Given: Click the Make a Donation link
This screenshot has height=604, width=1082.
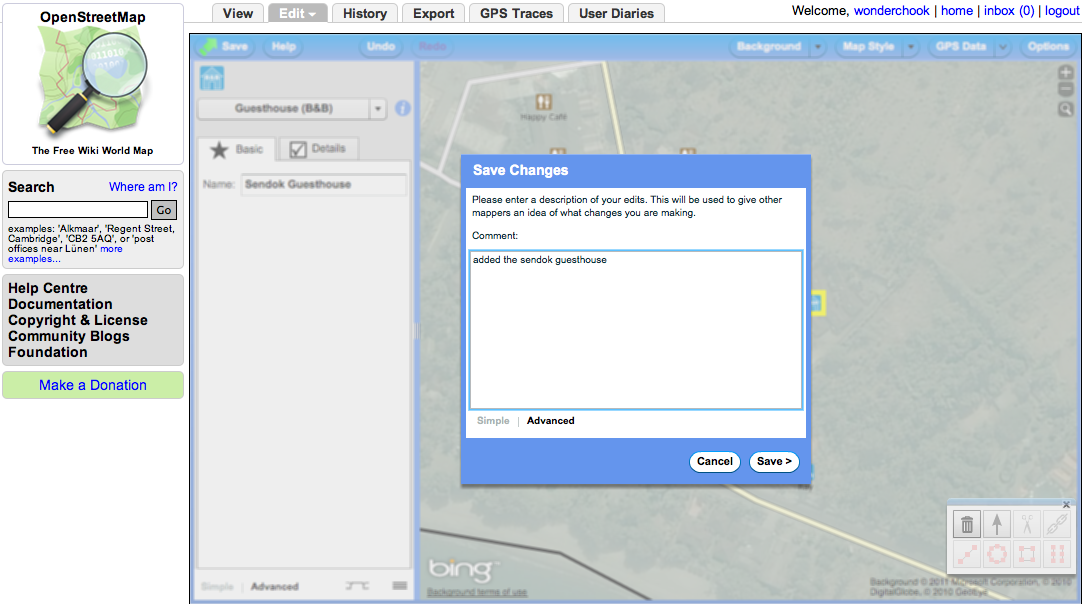Looking at the screenshot, I should (x=92, y=385).
